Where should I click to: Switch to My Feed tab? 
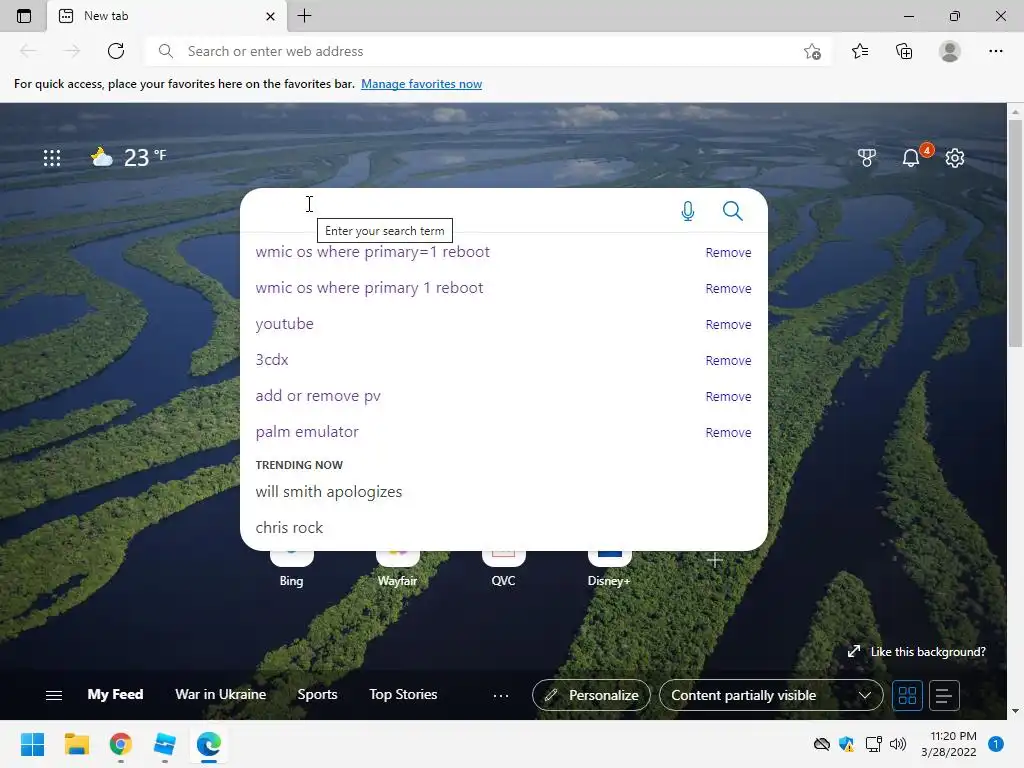(115, 694)
